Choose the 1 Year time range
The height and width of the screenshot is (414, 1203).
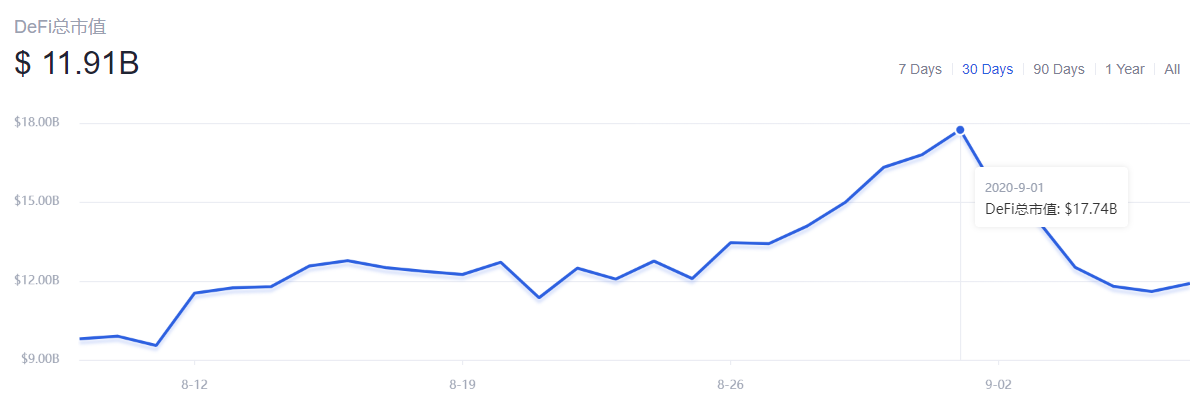1124,69
